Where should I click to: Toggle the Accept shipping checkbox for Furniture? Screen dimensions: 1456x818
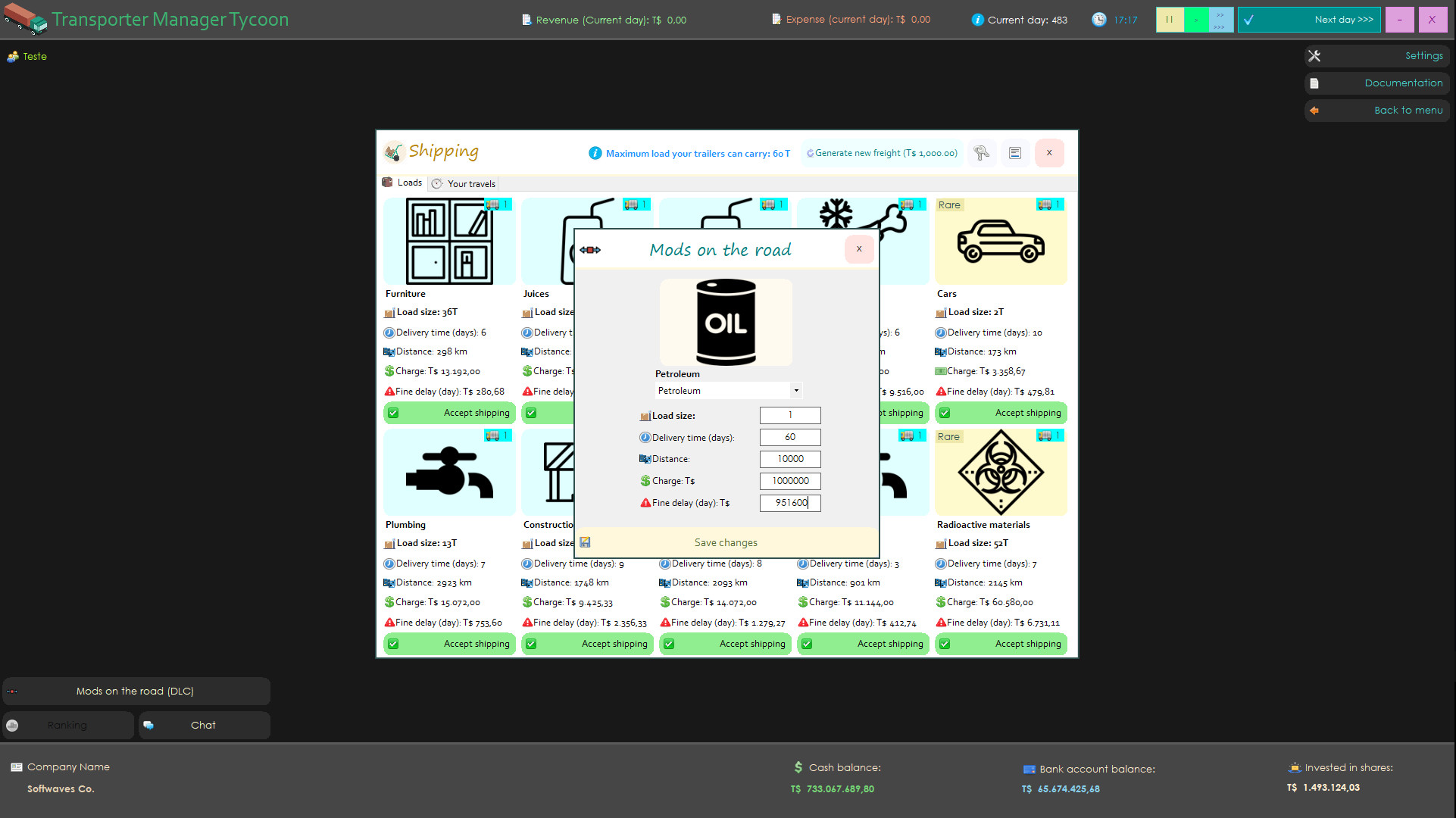pyautogui.click(x=394, y=413)
